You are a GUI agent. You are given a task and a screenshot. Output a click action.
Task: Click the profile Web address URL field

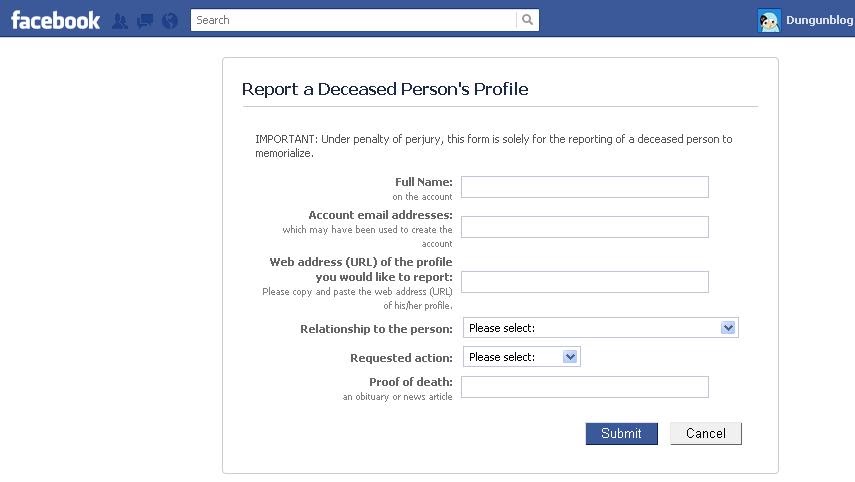[x=585, y=282]
